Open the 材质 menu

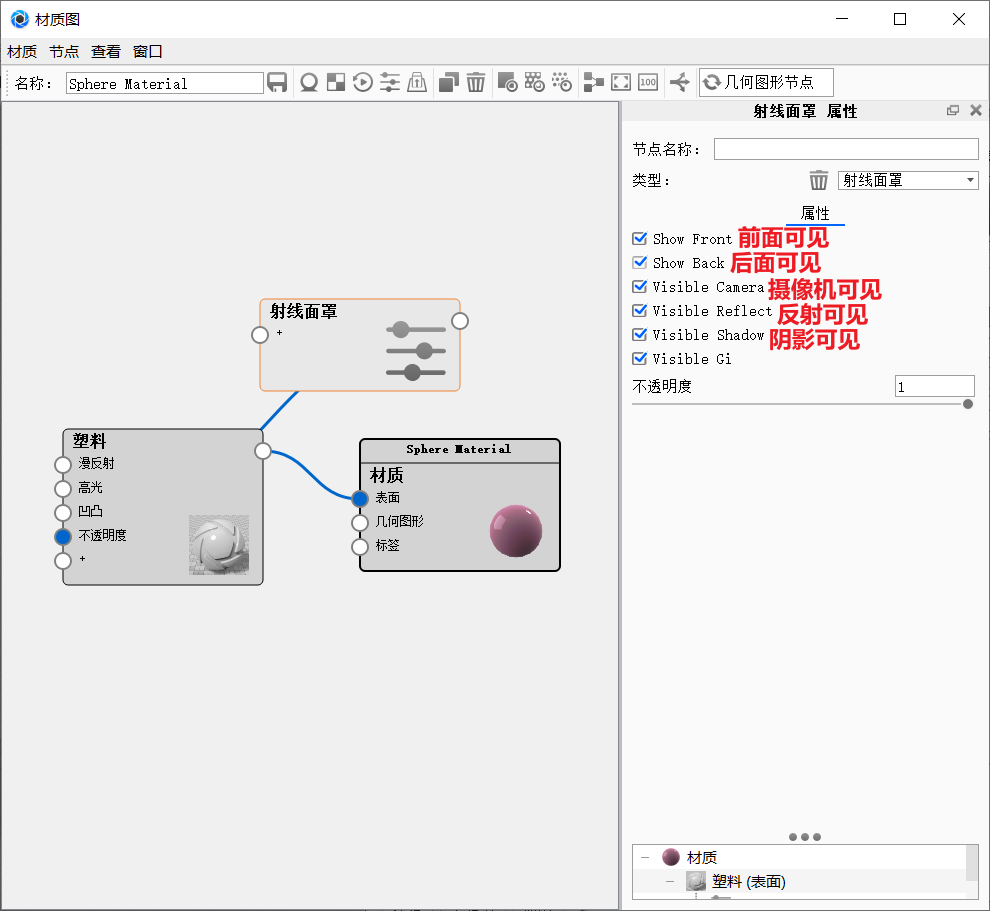point(22,52)
